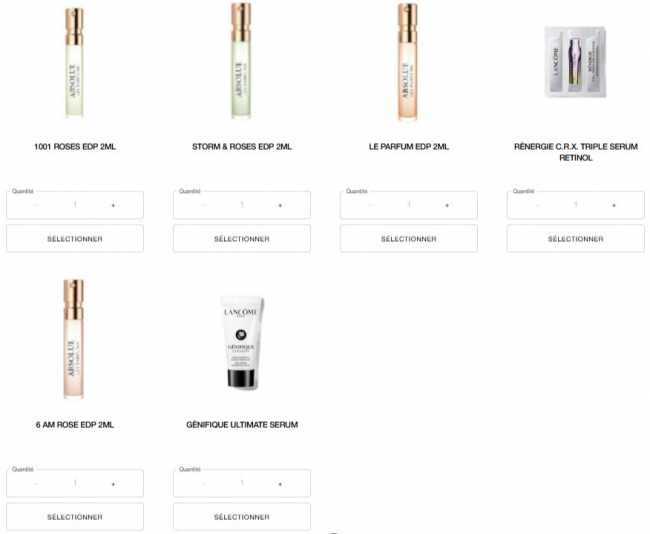
Task: Open the Storm & Roses EDP 2ML title
Action: (x=242, y=147)
